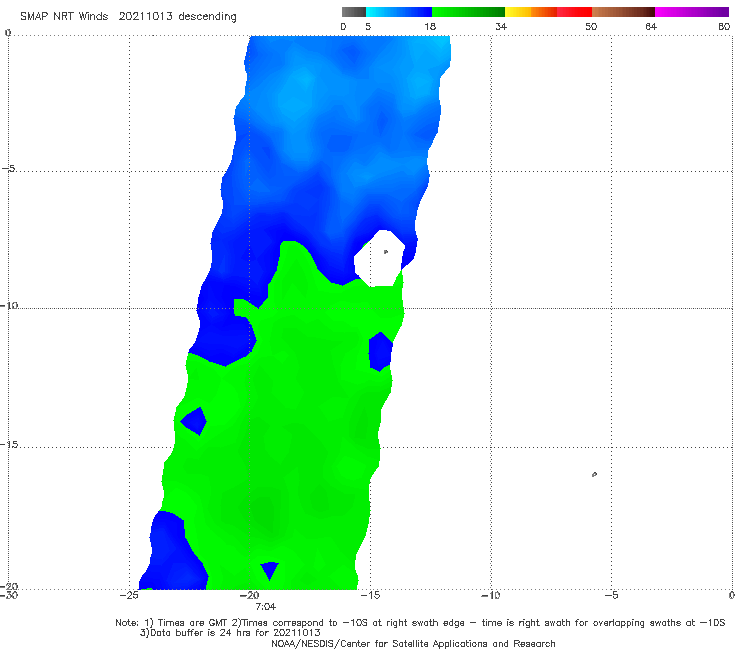Click the blue gradient segment of the color bar
This screenshot has height=650, width=740.
coord(399,12)
